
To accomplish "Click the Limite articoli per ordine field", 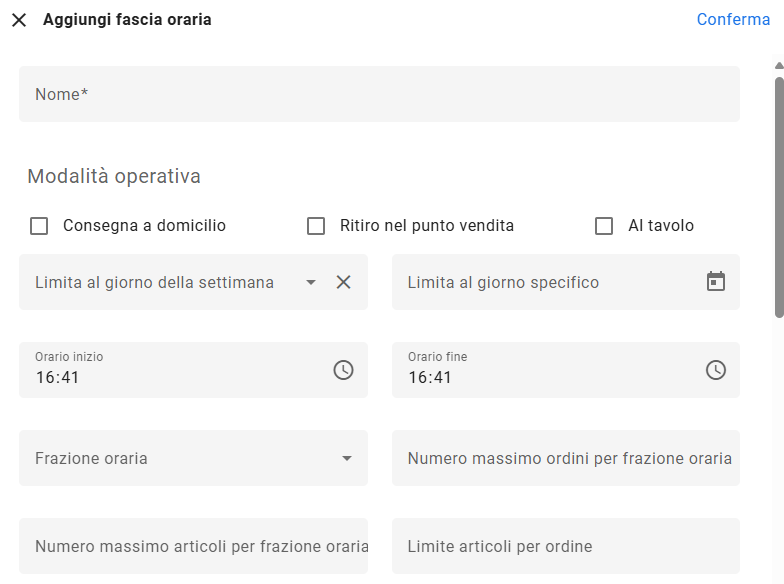I will (566, 546).
